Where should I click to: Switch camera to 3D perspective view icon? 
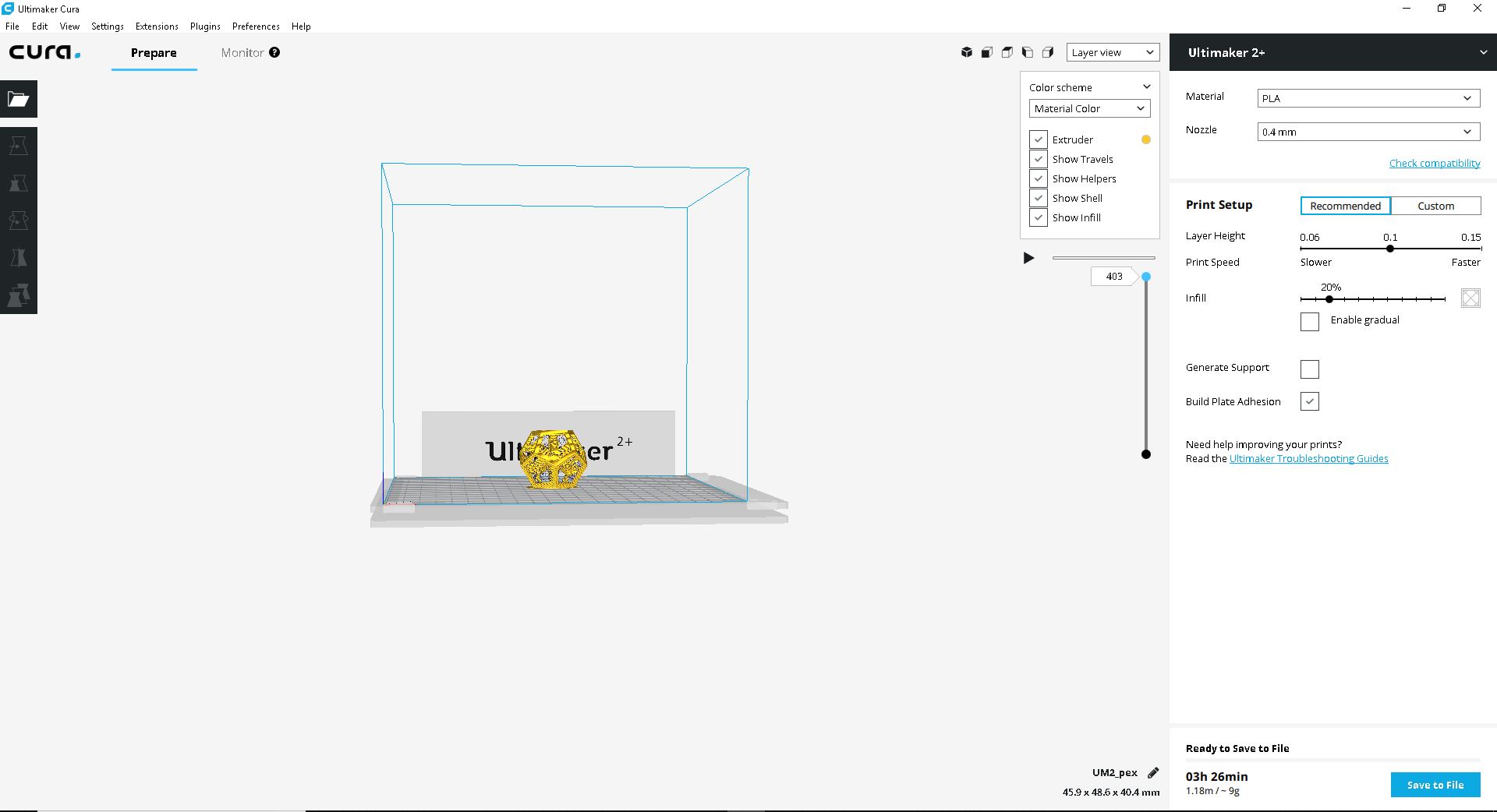pyautogui.click(x=967, y=52)
